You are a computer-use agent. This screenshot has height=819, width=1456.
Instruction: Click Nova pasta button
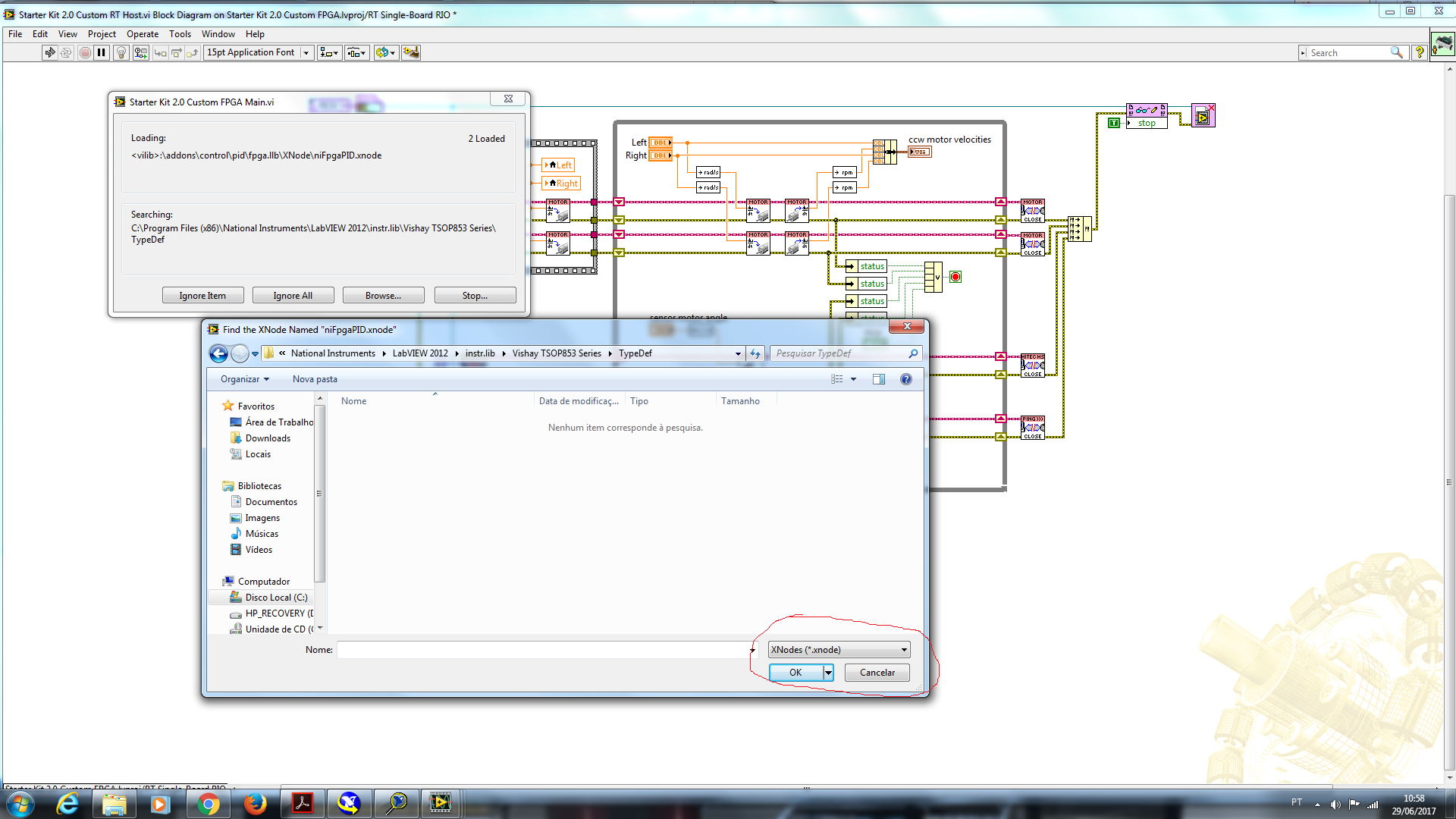315,379
